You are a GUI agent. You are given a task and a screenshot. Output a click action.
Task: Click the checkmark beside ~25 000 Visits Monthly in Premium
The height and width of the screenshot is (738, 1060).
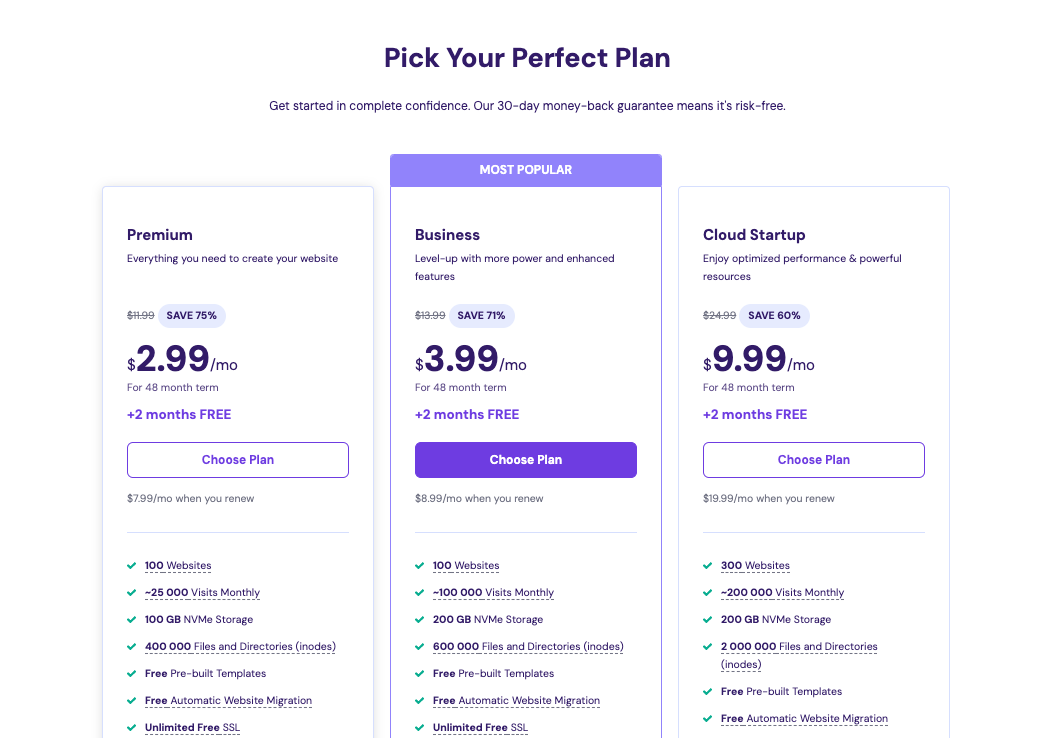click(x=131, y=592)
